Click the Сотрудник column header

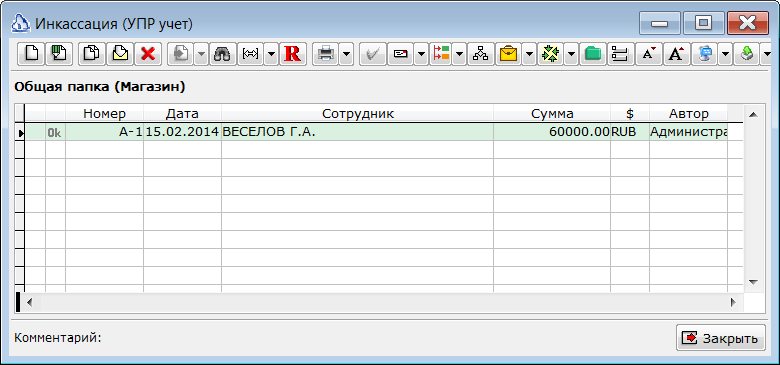tap(358, 113)
